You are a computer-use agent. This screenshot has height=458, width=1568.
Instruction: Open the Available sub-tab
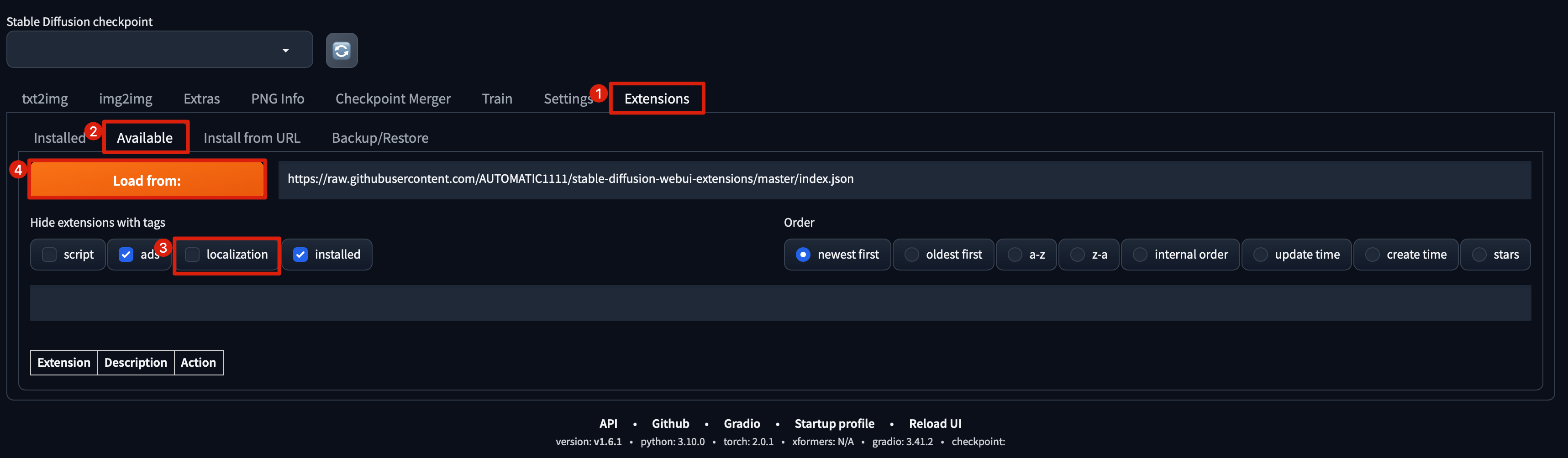click(145, 138)
